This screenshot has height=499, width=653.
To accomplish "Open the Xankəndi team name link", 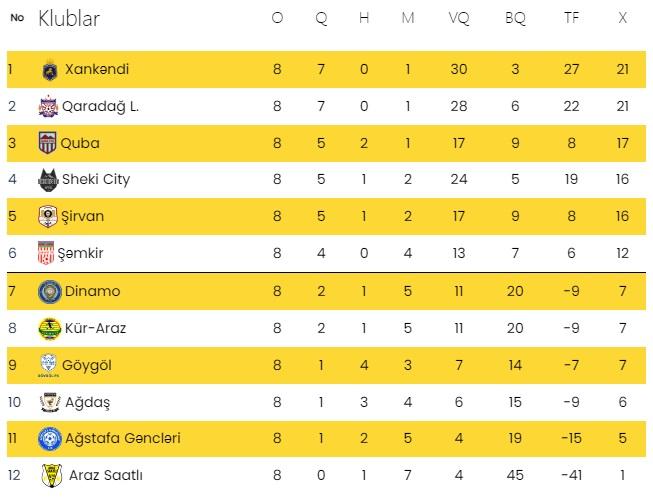I will [97, 70].
